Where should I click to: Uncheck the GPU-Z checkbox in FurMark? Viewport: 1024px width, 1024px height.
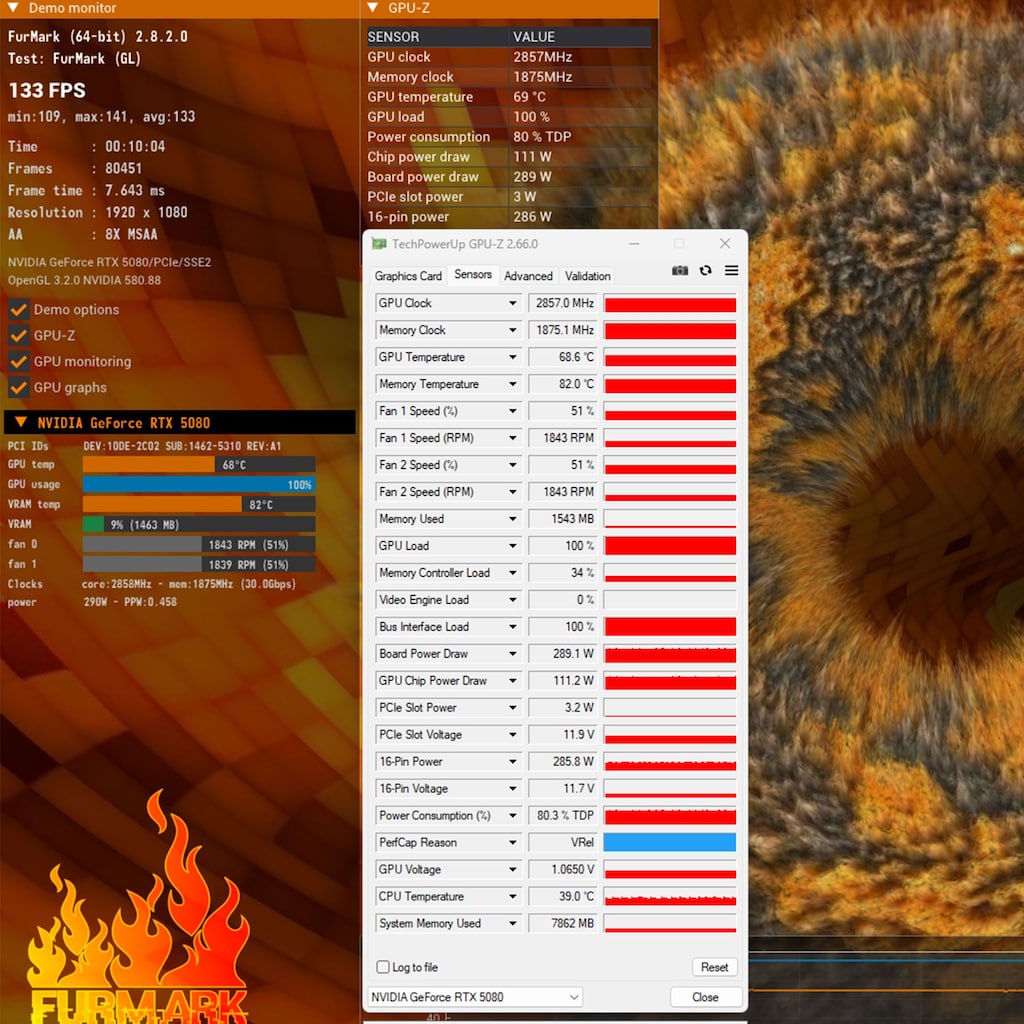pos(19,336)
